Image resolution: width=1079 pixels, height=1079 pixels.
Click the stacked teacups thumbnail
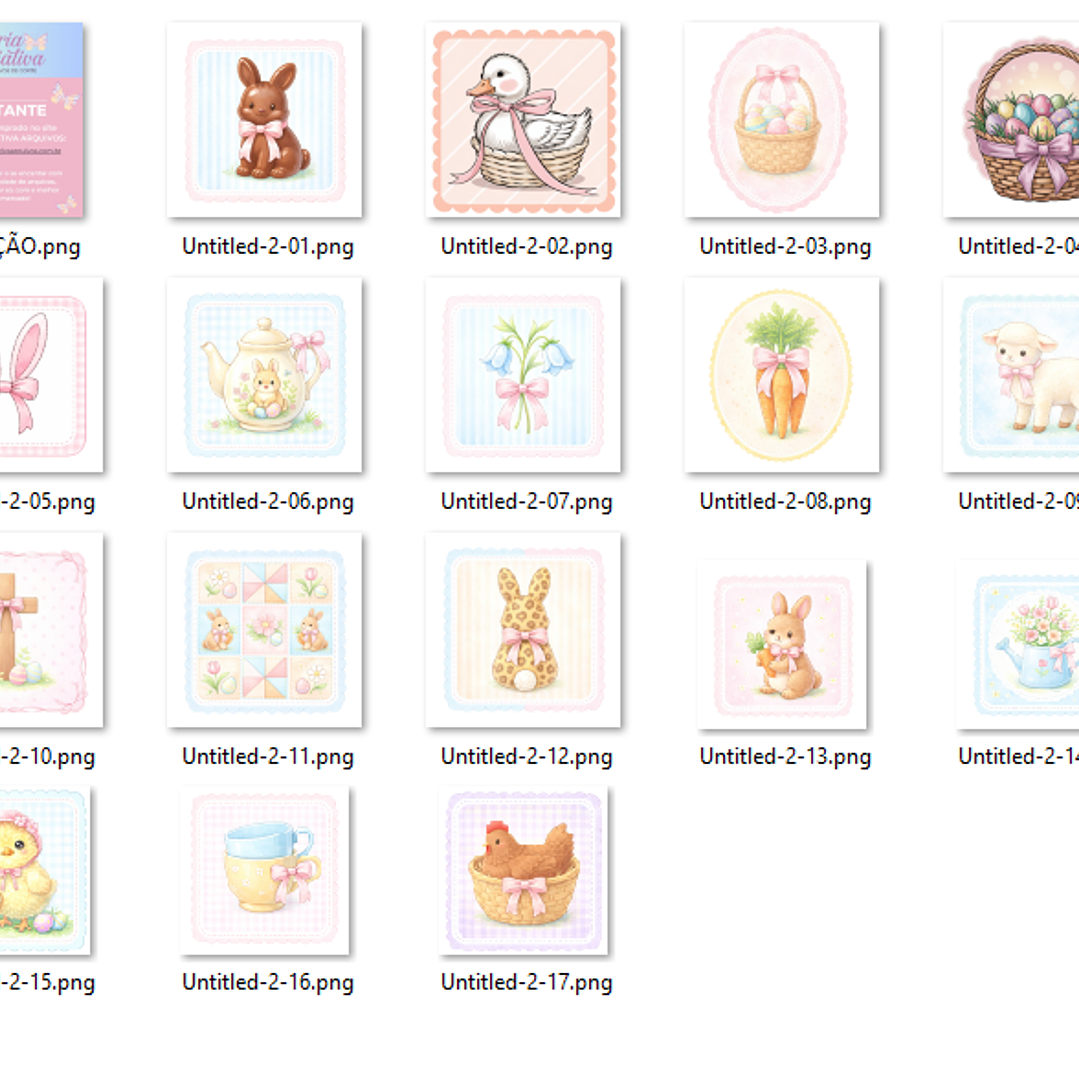(x=264, y=870)
